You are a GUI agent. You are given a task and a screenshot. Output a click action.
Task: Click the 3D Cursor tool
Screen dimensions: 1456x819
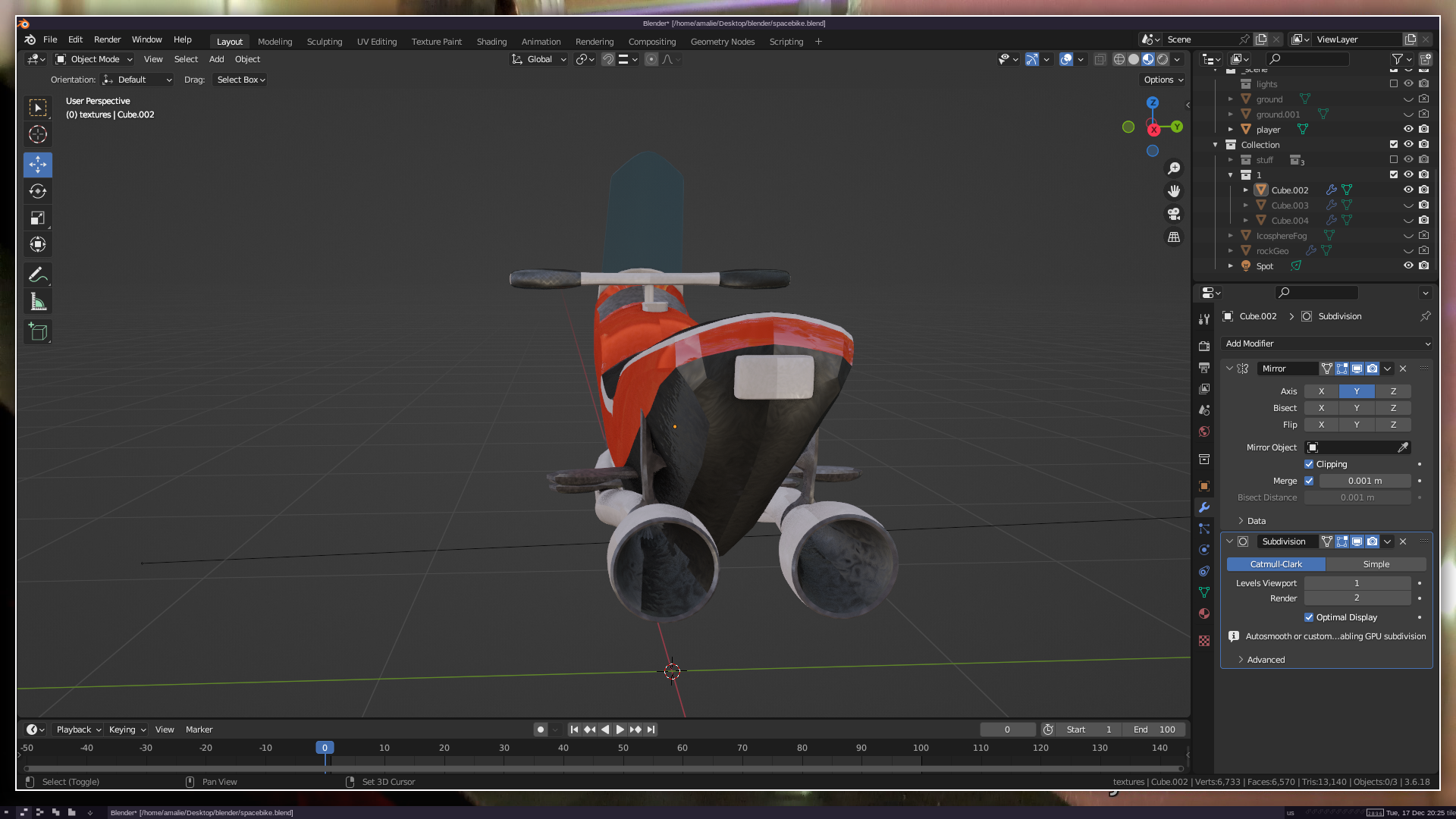point(38,135)
